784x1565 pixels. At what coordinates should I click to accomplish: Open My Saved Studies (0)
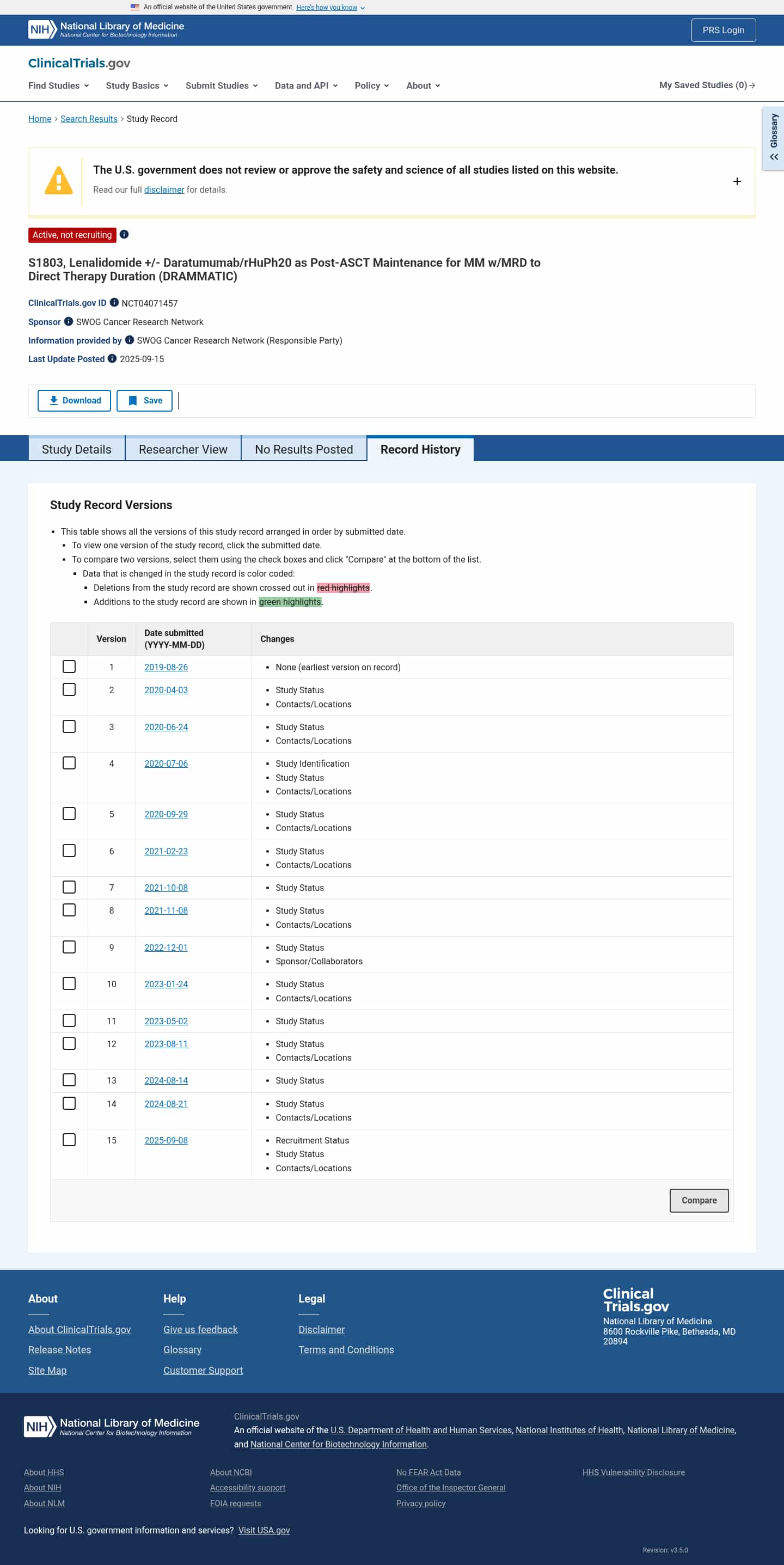pos(707,85)
